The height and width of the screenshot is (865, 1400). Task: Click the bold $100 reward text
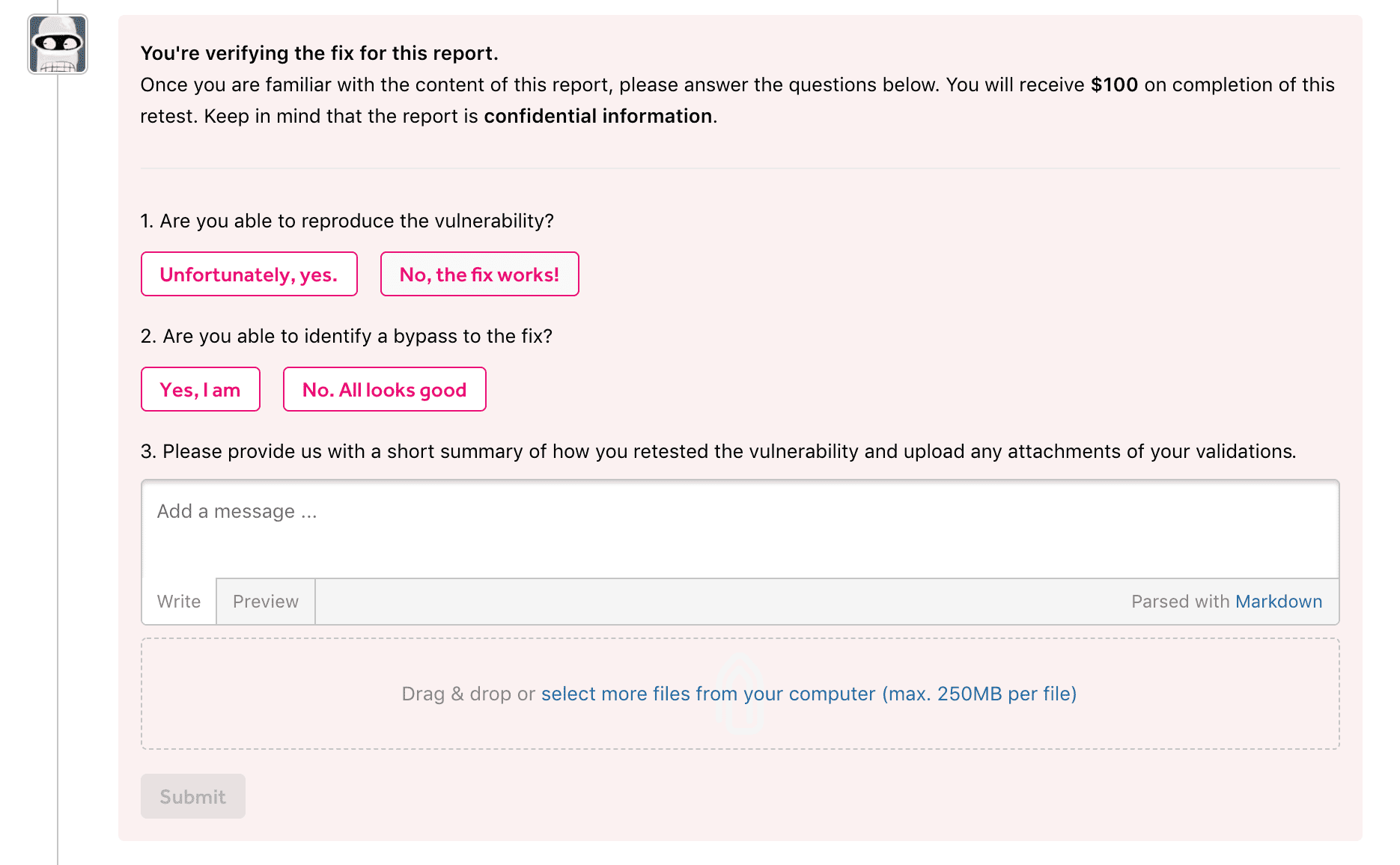[x=1114, y=85]
